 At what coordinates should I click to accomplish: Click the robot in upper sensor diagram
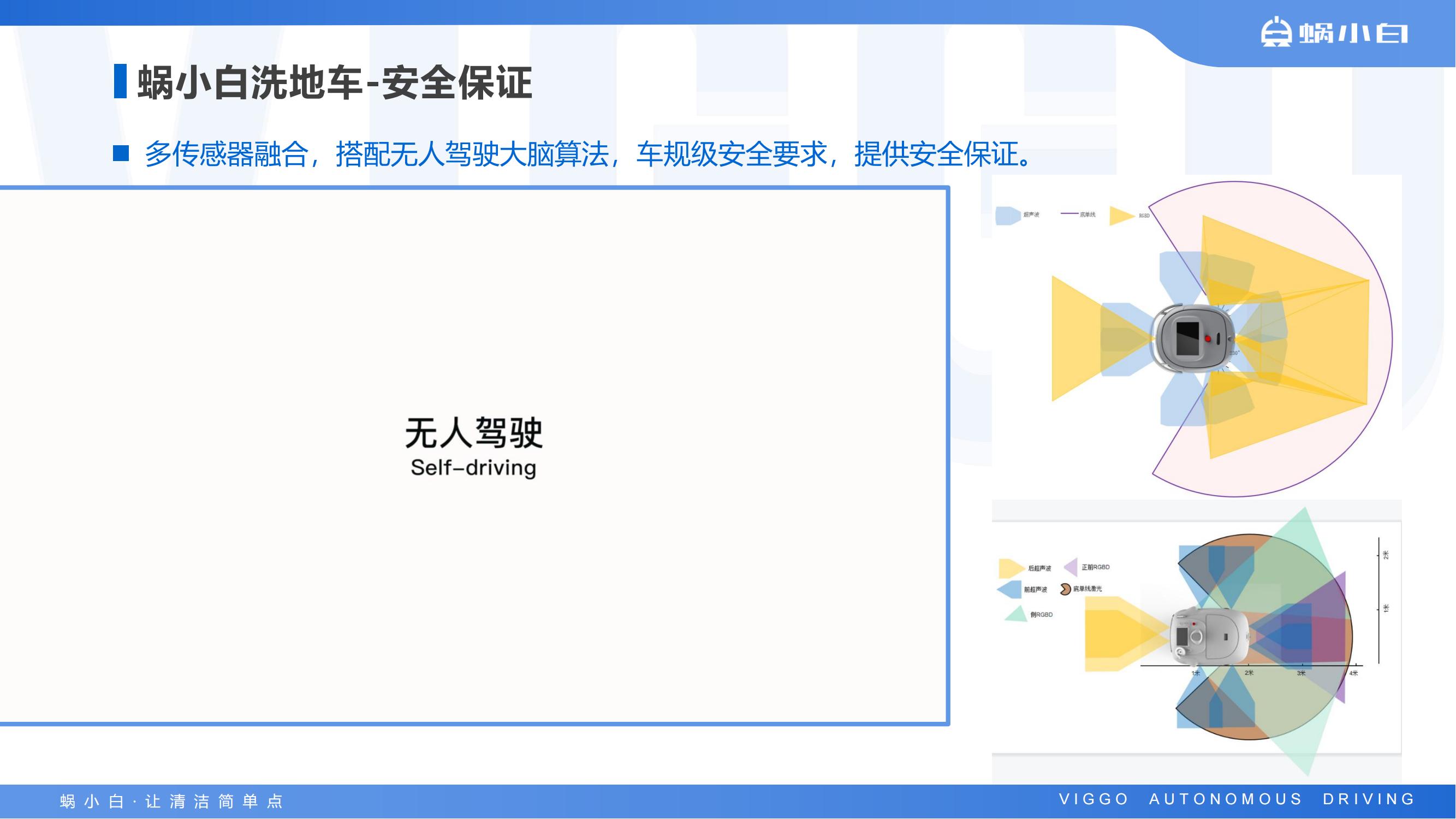[x=1194, y=339]
